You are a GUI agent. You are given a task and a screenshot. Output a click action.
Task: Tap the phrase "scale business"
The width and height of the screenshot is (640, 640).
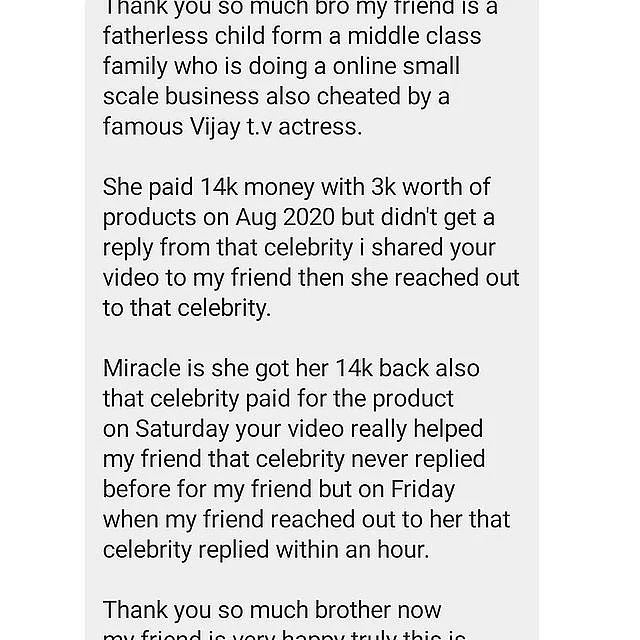coord(181,96)
